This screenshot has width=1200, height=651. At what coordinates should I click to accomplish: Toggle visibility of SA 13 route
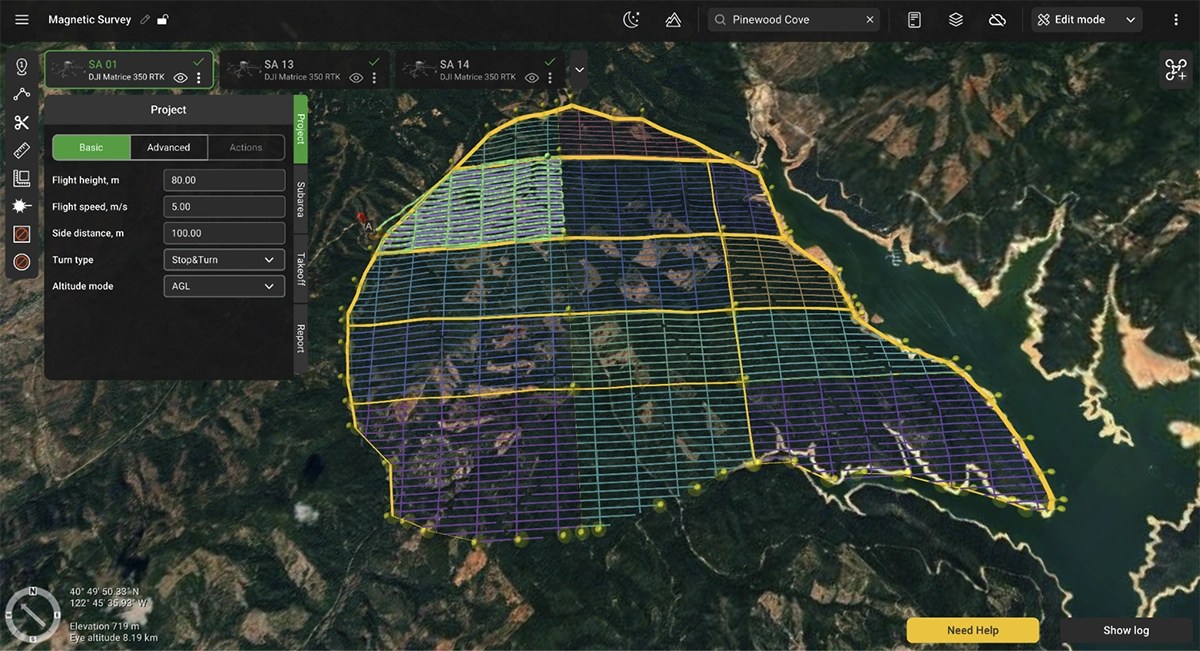[x=356, y=77]
